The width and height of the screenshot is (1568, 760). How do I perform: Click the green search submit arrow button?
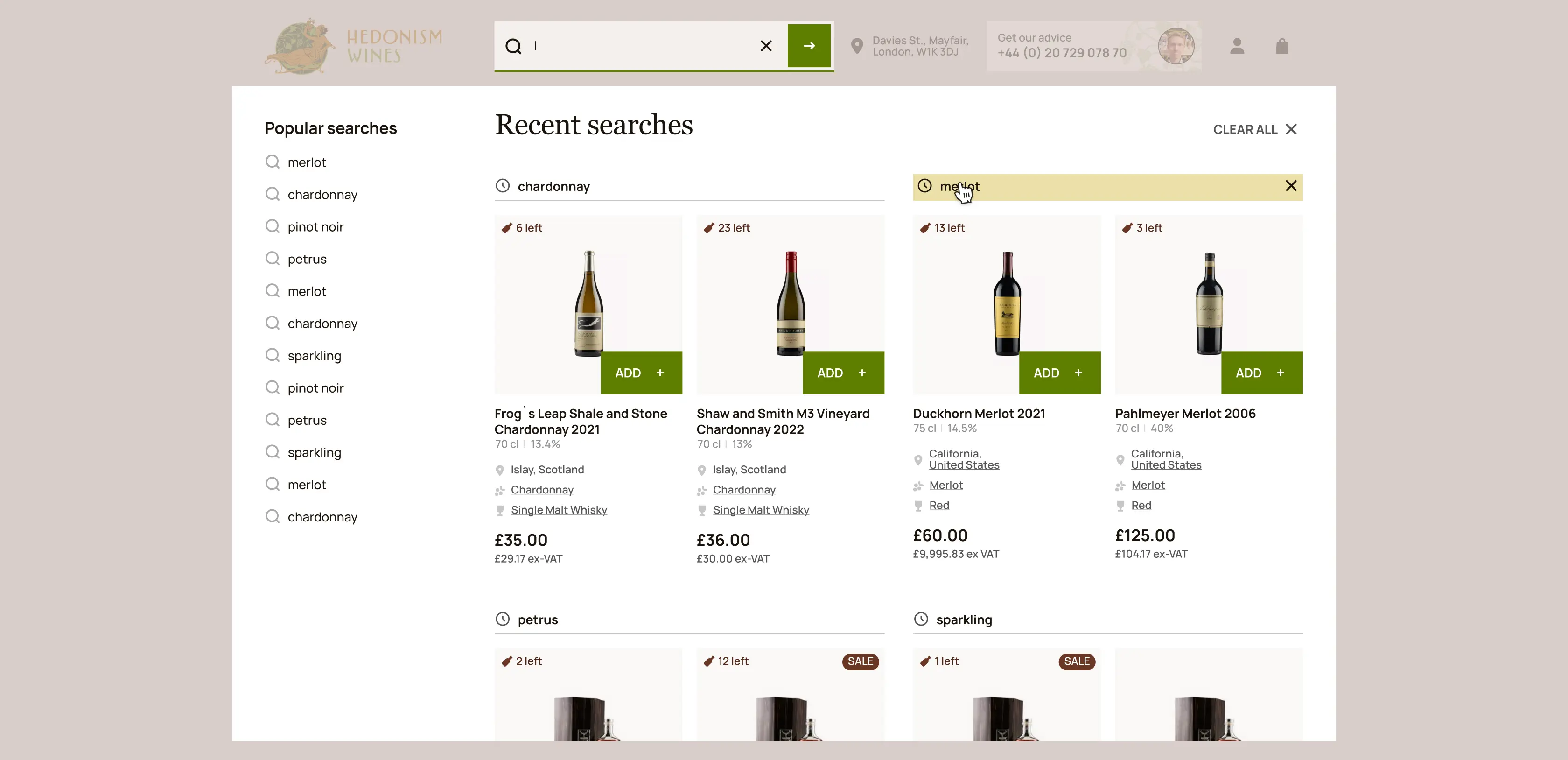click(x=808, y=46)
